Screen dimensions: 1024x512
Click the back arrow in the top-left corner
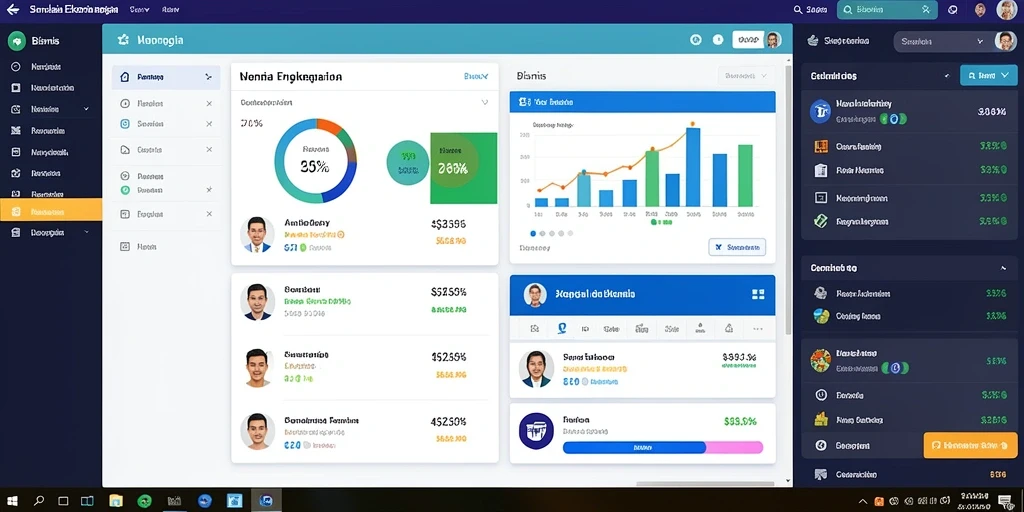[12, 10]
